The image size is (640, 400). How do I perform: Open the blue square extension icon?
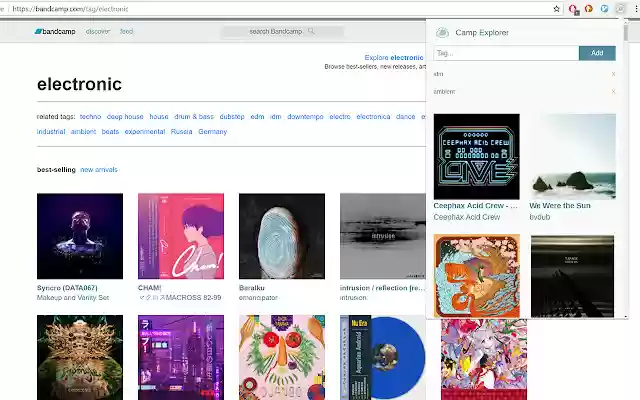[604, 9]
